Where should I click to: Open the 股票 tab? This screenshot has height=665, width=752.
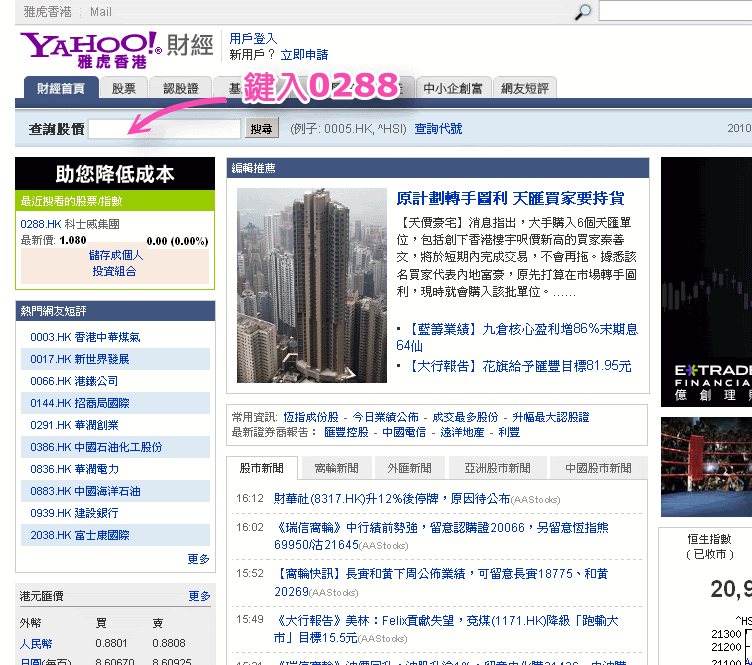(124, 88)
